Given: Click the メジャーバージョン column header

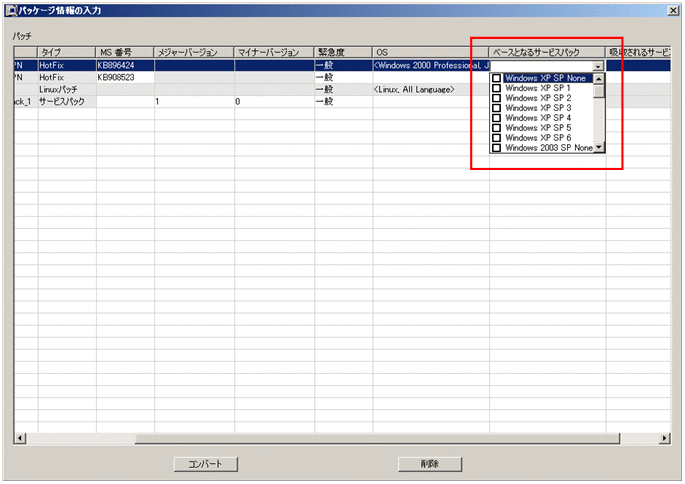Looking at the screenshot, I should click(194, 52).
